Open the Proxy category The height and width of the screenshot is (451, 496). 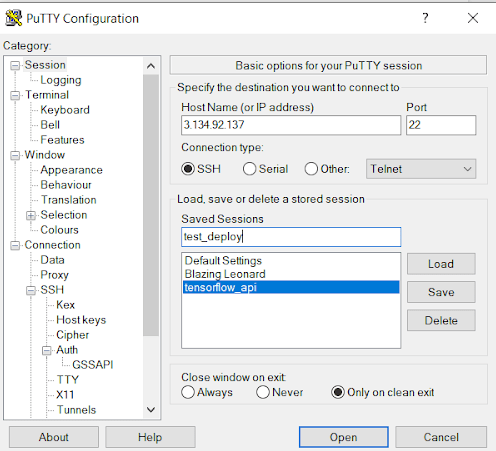coord(54,275)
